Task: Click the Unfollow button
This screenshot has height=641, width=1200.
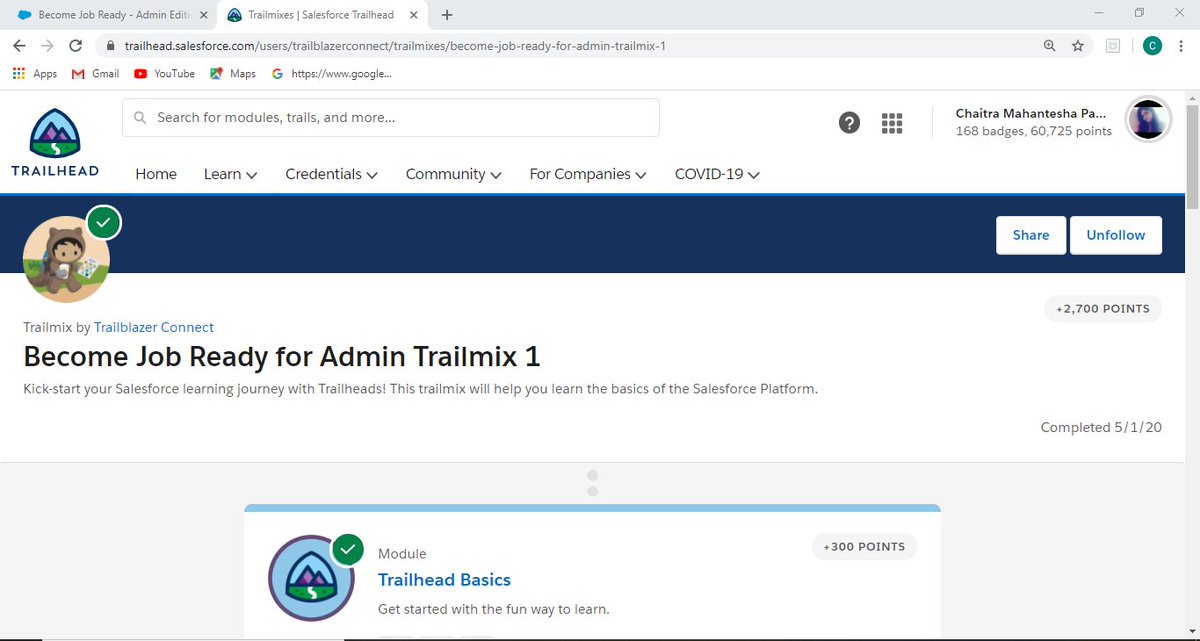Action: (1116, 235)
